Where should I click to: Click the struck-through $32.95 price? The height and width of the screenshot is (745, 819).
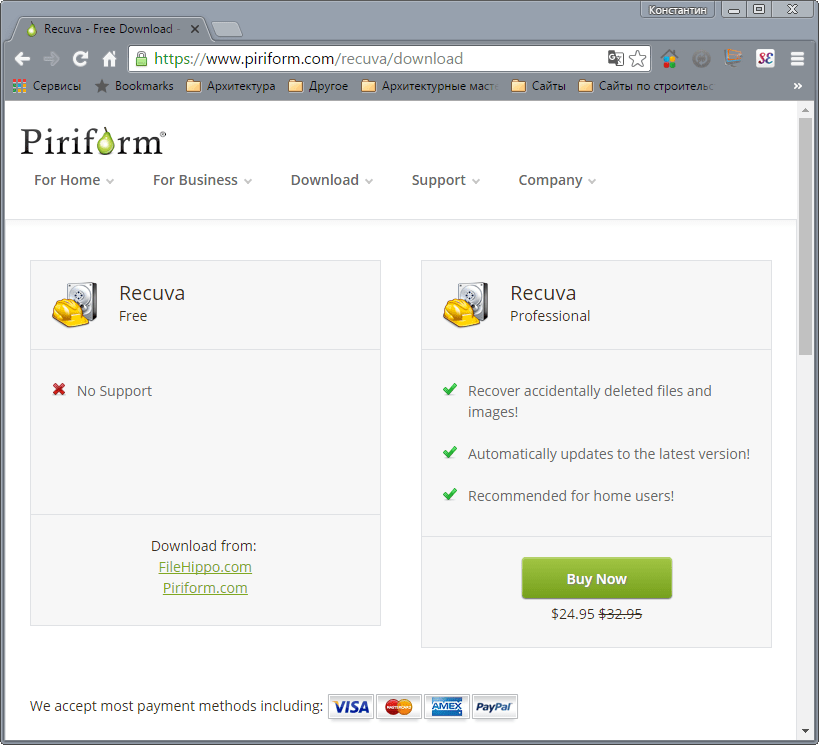621,614
